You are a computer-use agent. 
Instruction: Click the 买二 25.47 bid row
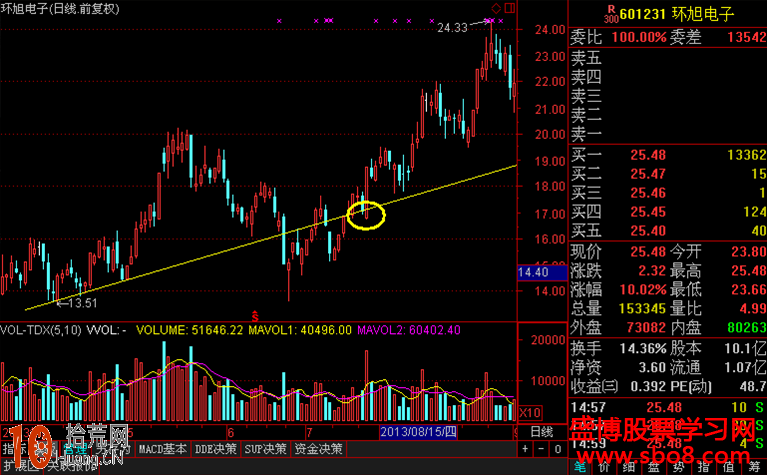[668, 174]
